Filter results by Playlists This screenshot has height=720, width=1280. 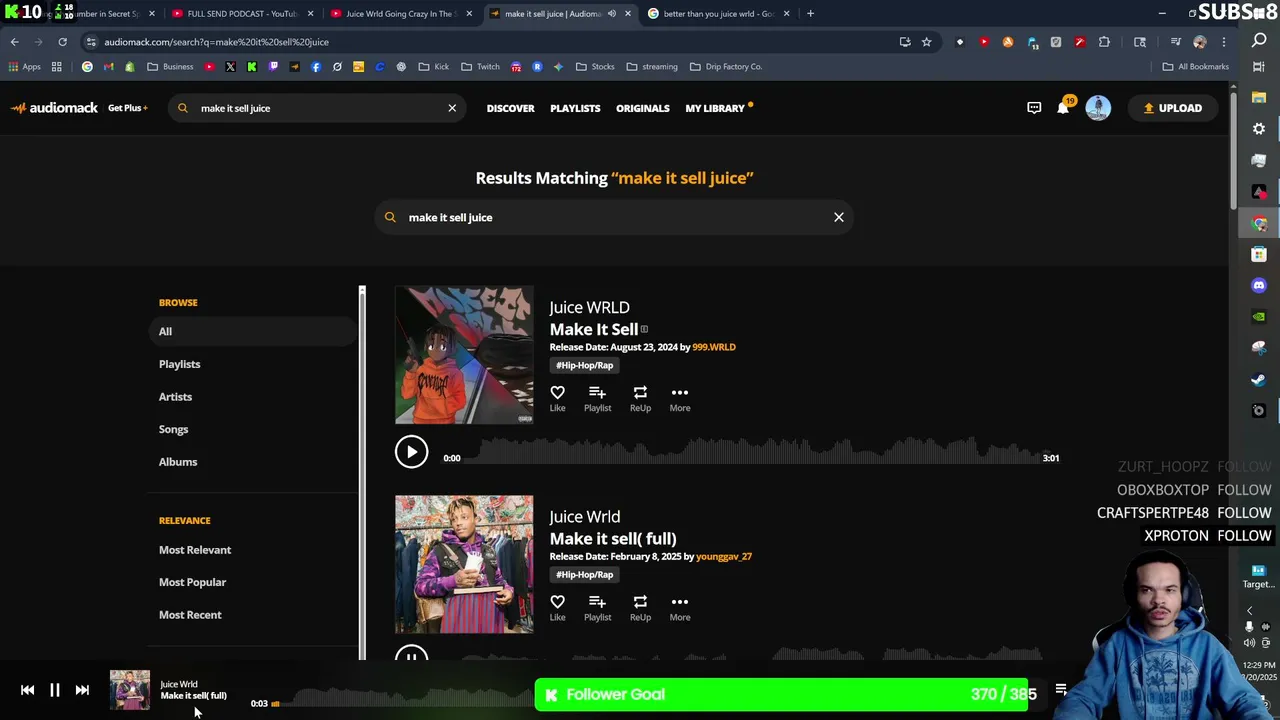coord(179,364)
